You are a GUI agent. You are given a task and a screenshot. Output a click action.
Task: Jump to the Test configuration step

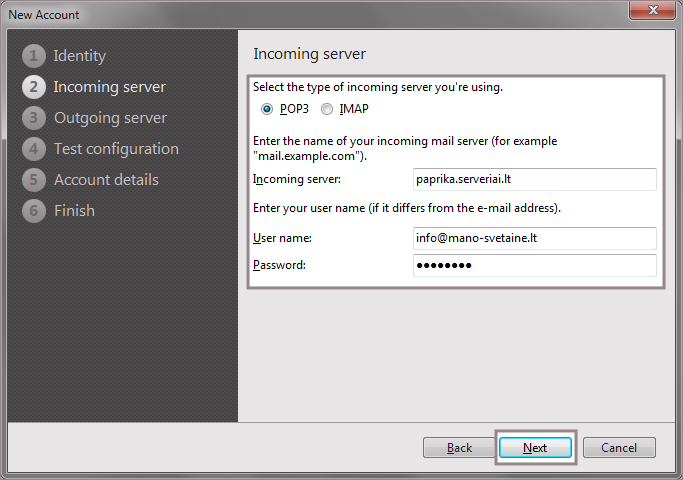116,149
